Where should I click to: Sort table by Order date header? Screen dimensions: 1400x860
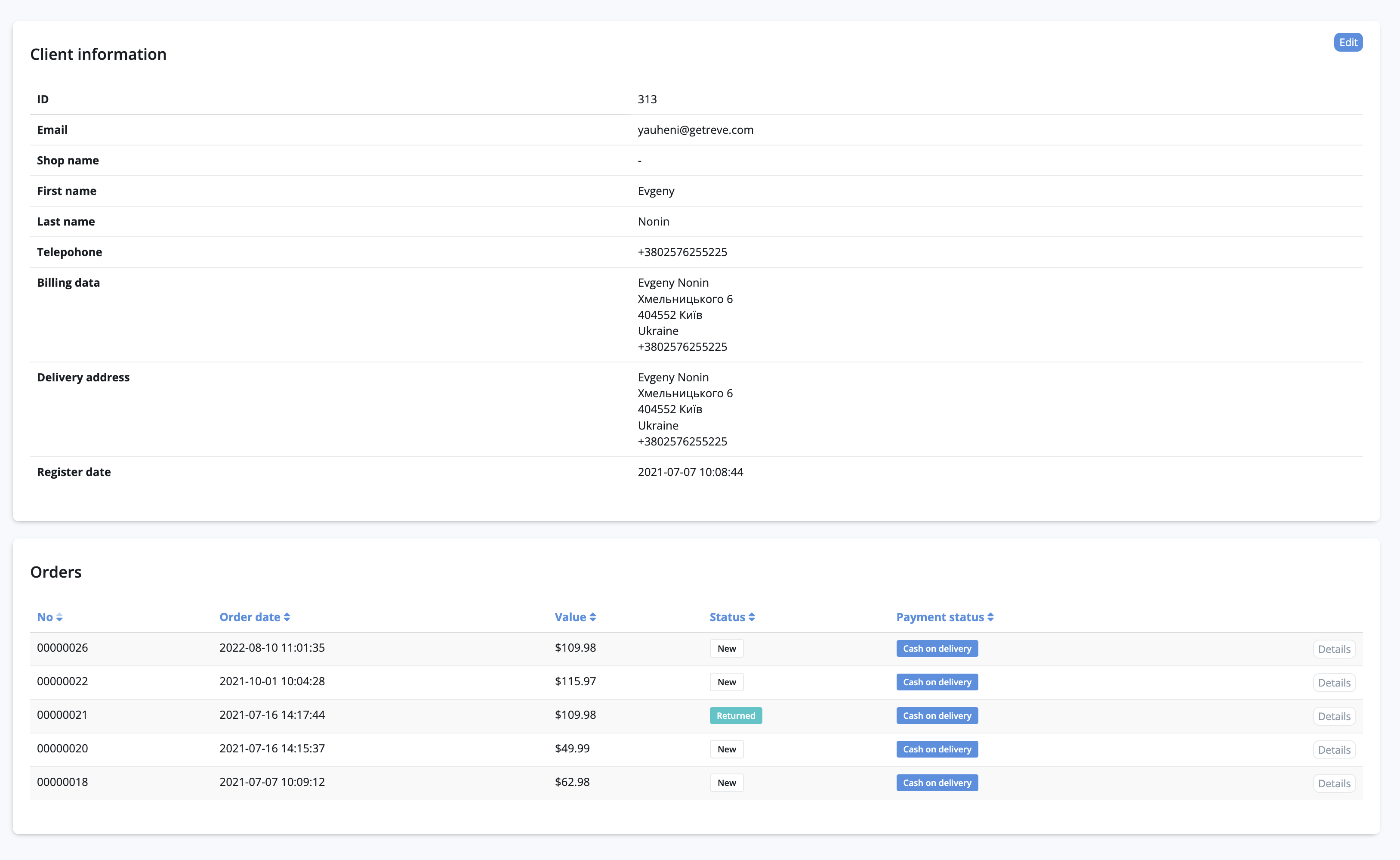click(x=250, y=617)
